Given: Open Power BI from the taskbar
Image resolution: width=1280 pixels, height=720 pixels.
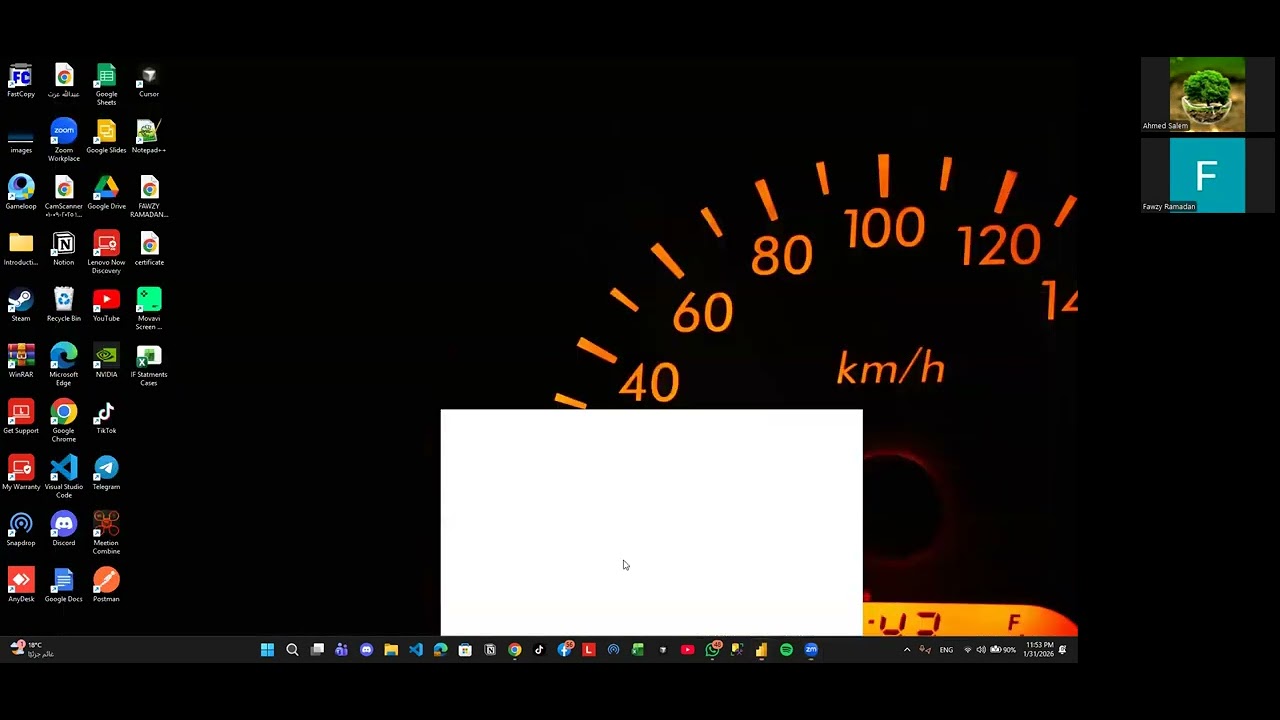Looking at the screenshot, I should pyautogui.click(x=761, y=650).
